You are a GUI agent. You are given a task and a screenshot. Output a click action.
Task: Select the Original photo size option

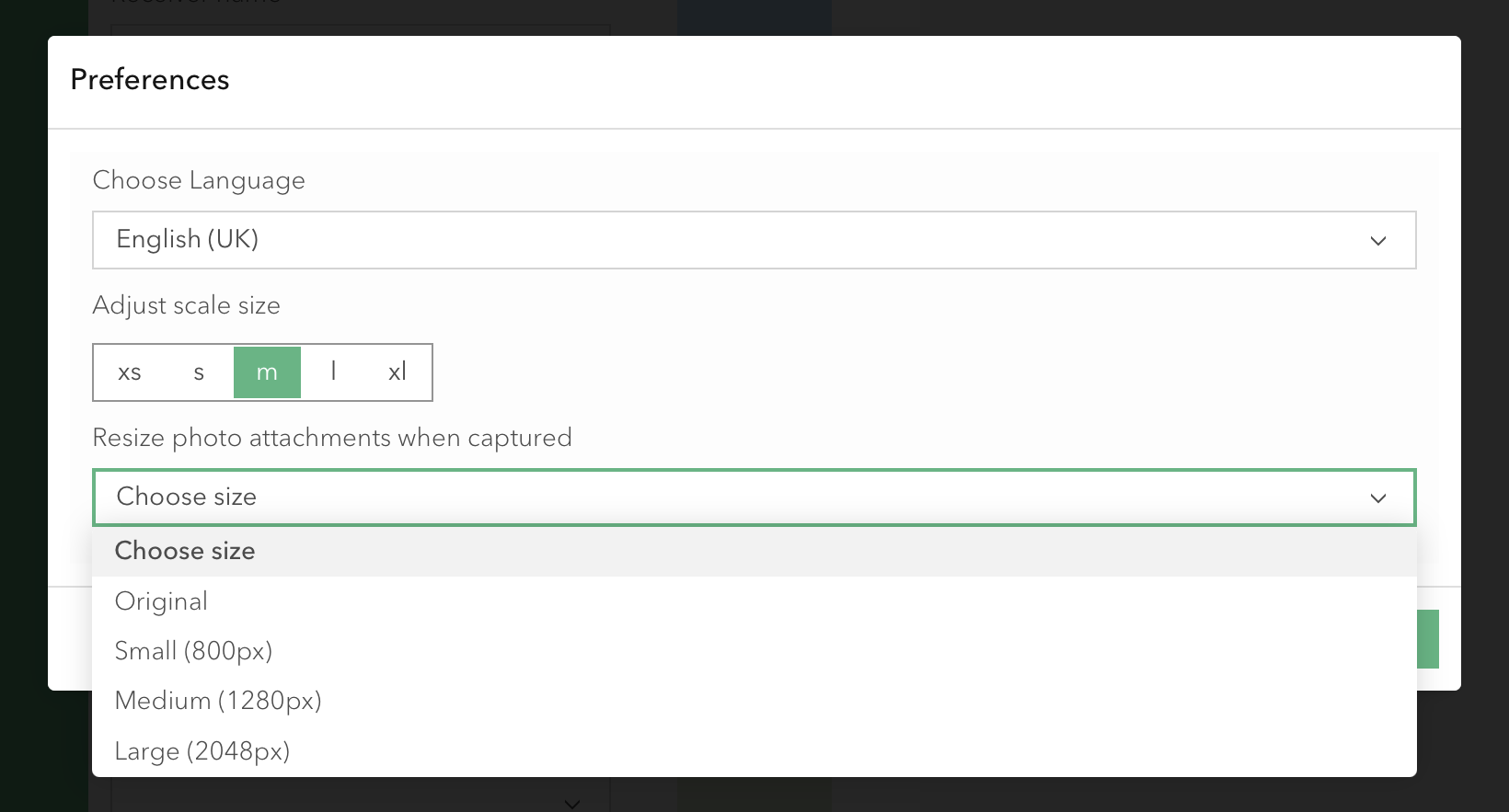[x=161, y=600]
